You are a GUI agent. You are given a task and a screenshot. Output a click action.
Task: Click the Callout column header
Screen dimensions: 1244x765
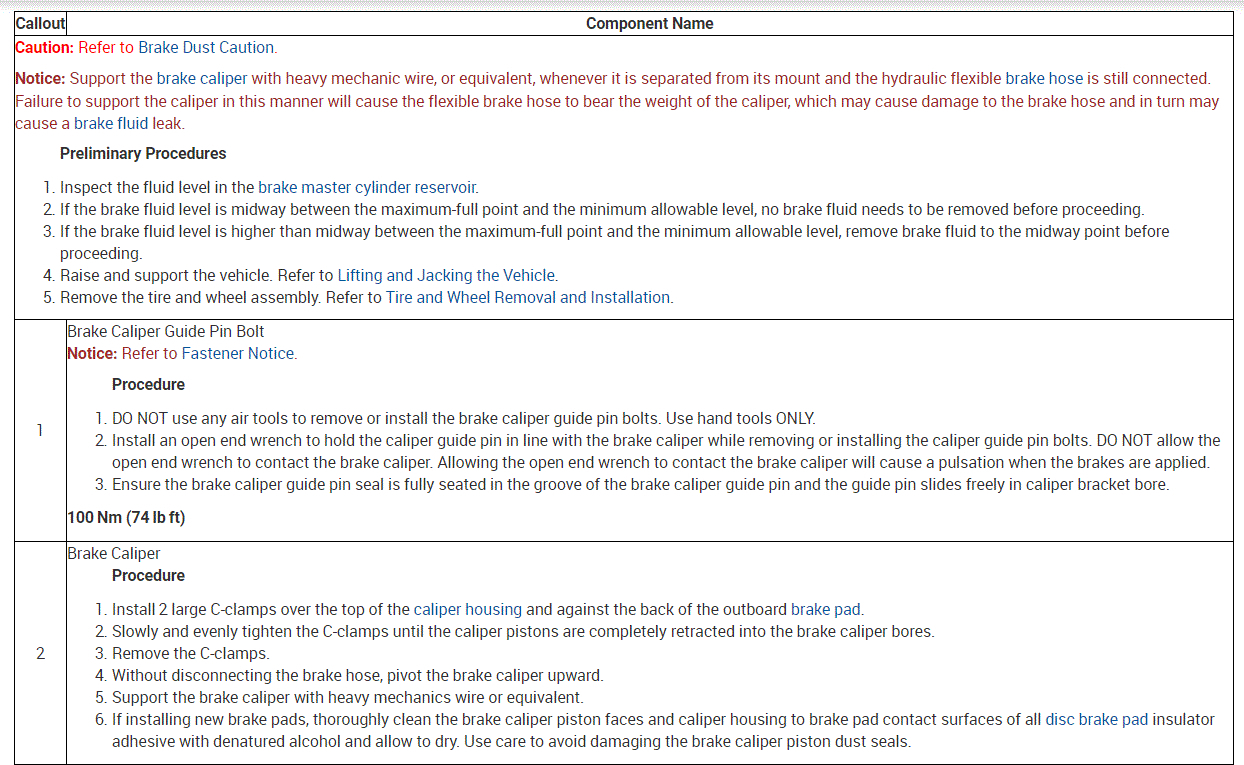(x=40, y=23)
